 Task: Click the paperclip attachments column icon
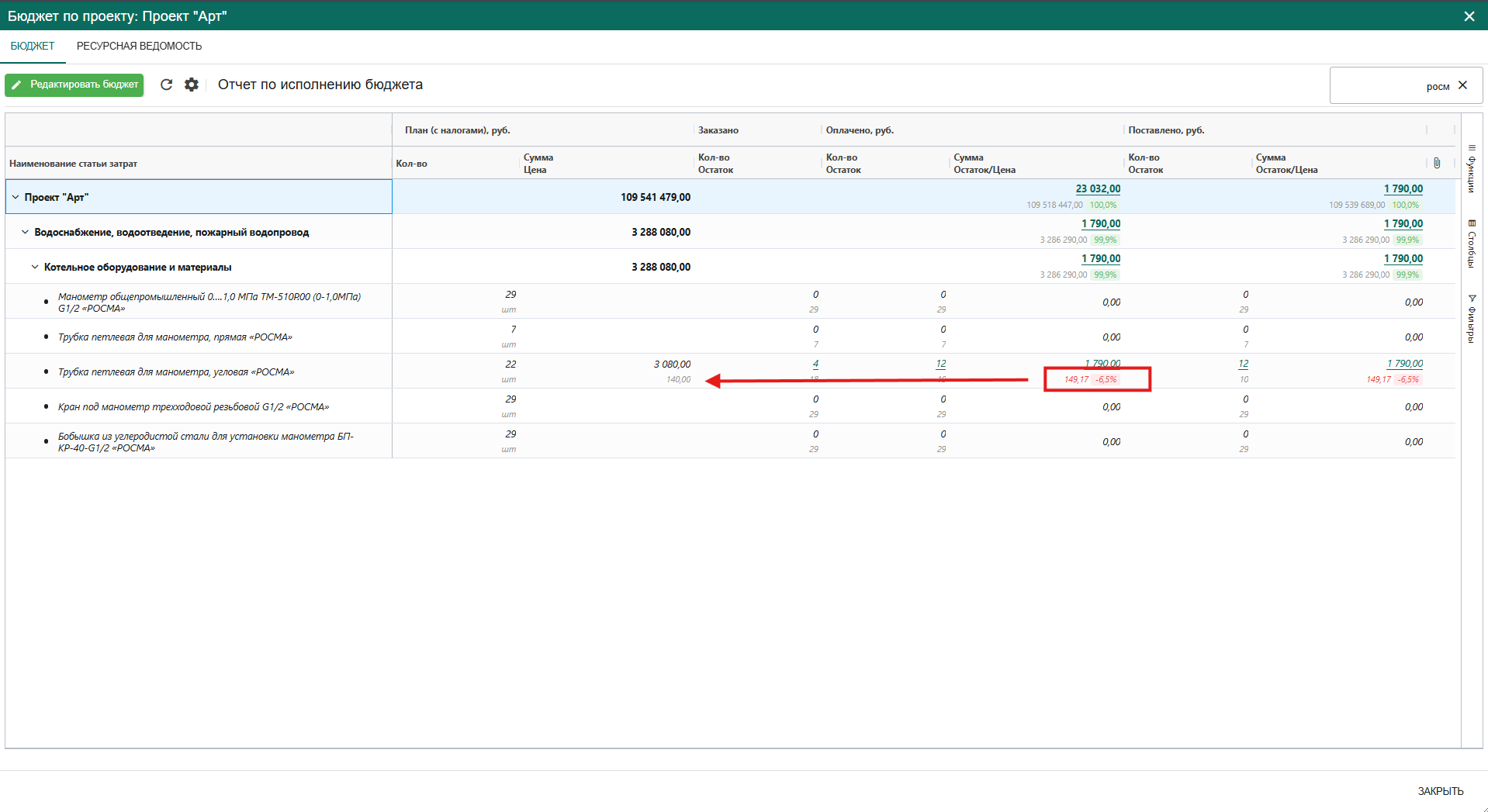pyautogui.click(x=1437, y=163)
